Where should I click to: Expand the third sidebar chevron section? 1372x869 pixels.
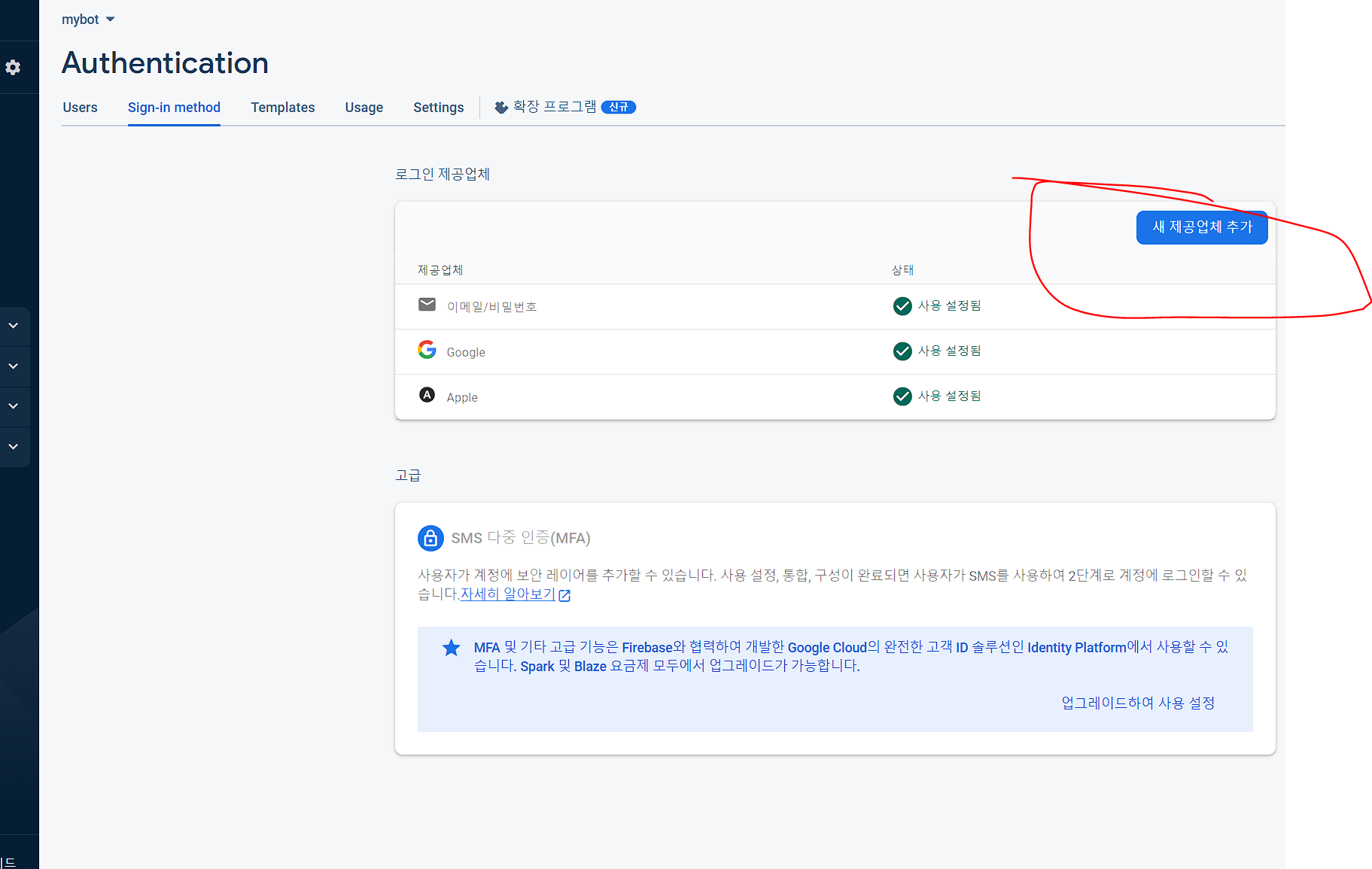pos(14,406)
